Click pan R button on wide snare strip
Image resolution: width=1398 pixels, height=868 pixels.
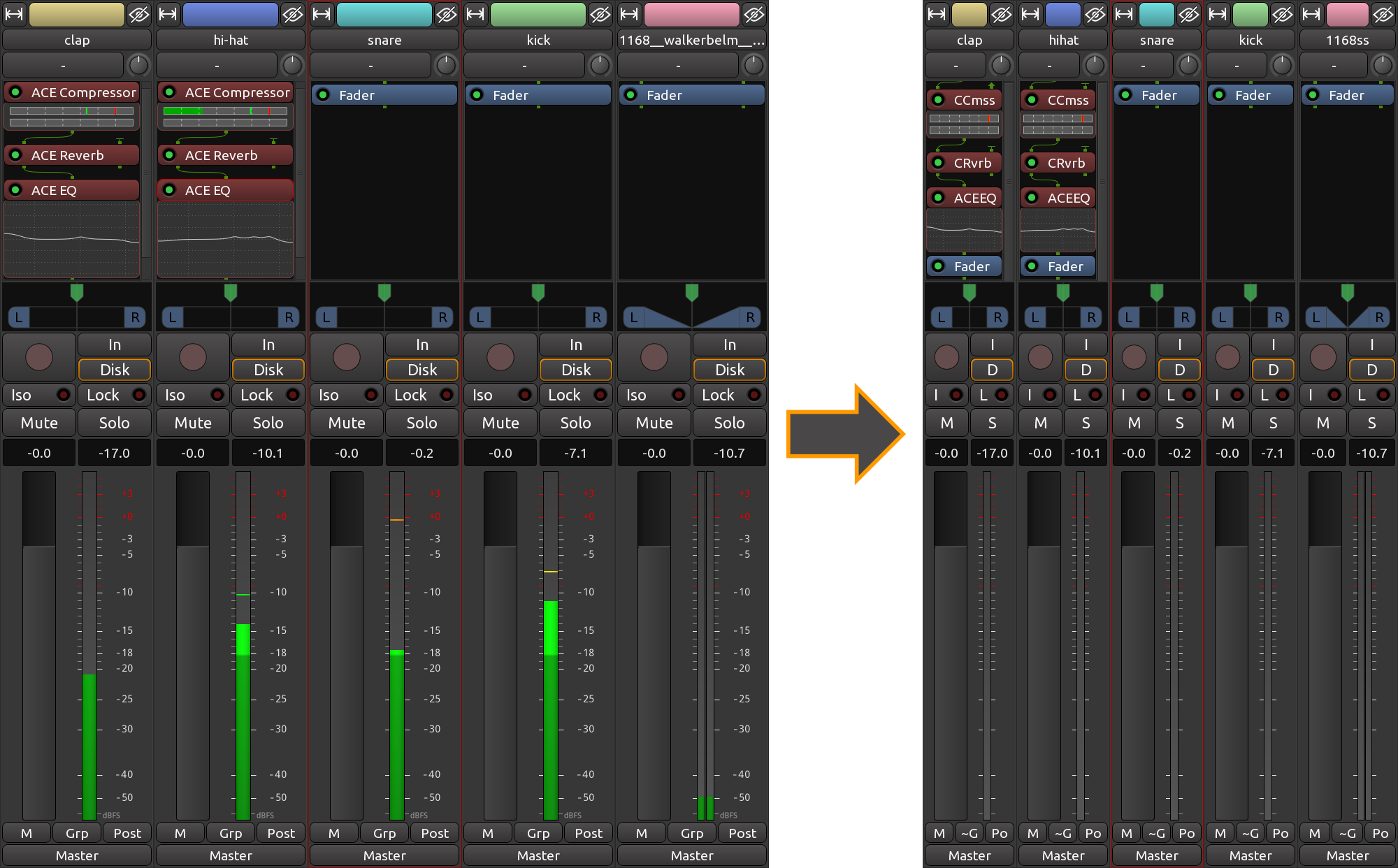[442, 317]
